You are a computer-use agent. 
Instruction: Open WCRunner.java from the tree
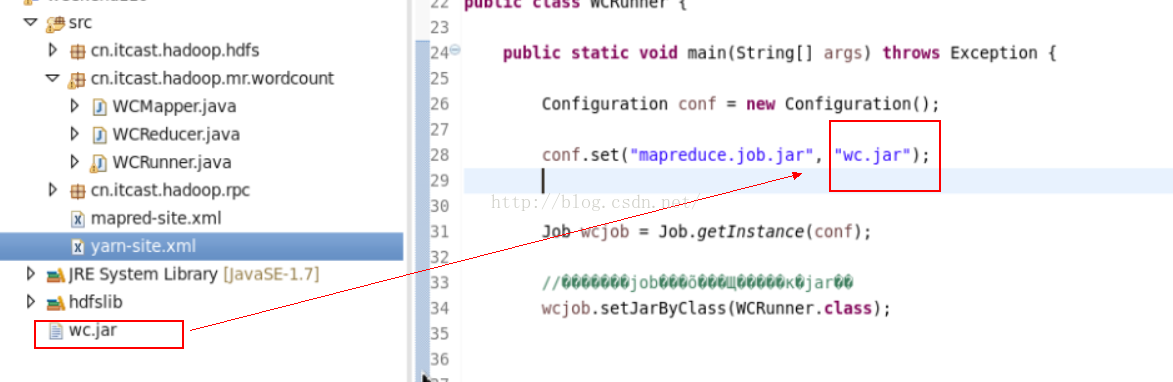[x=172, y=162]
